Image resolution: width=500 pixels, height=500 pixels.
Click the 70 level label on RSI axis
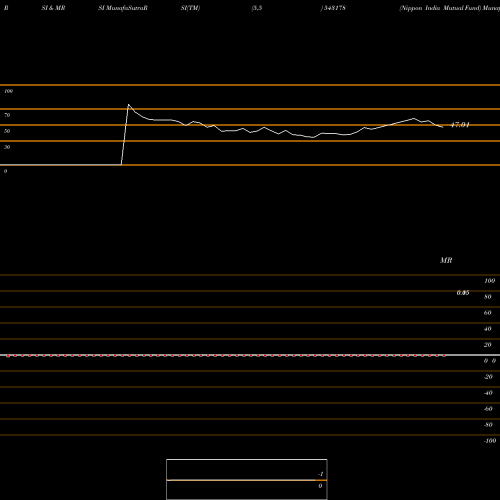7,115
